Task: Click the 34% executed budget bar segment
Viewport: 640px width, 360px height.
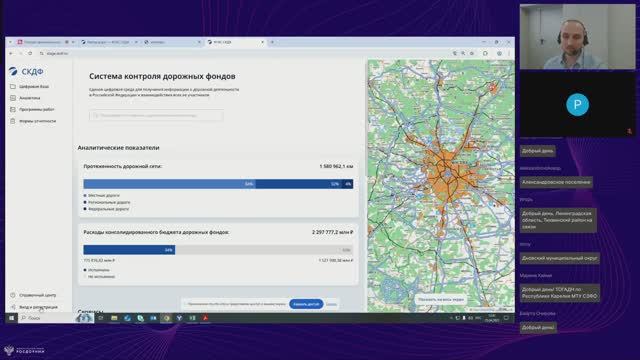Action: (129, 250)
